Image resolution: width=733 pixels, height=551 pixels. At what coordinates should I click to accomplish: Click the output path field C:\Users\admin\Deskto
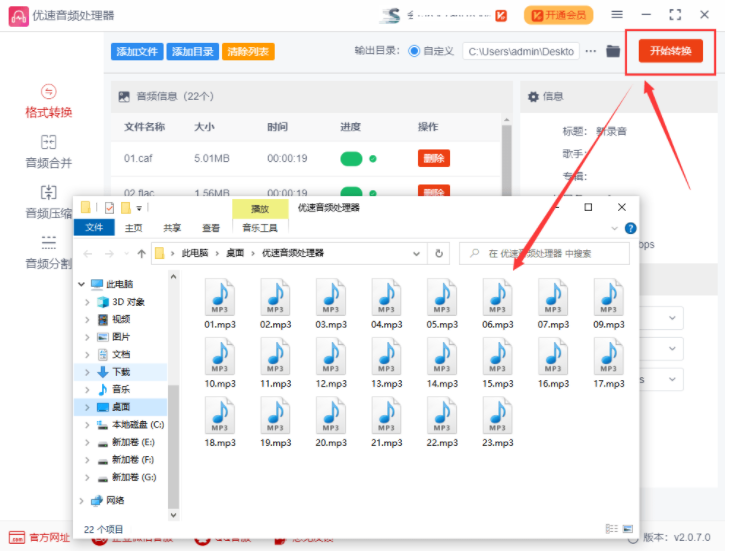click(521, 51)
